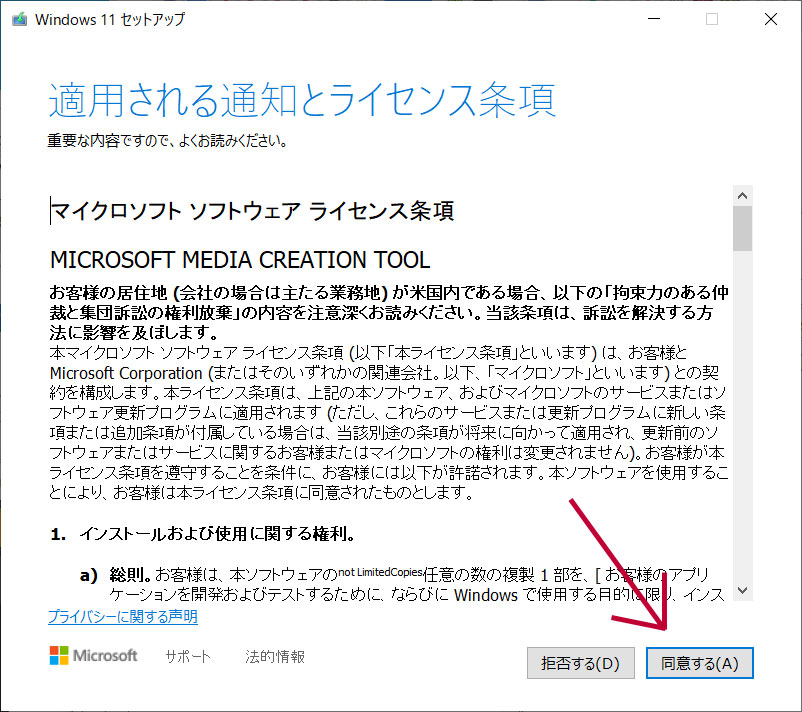Click the 適用される通知とライセンス条項 page title
802x712 pixels.
pos(302,102)
